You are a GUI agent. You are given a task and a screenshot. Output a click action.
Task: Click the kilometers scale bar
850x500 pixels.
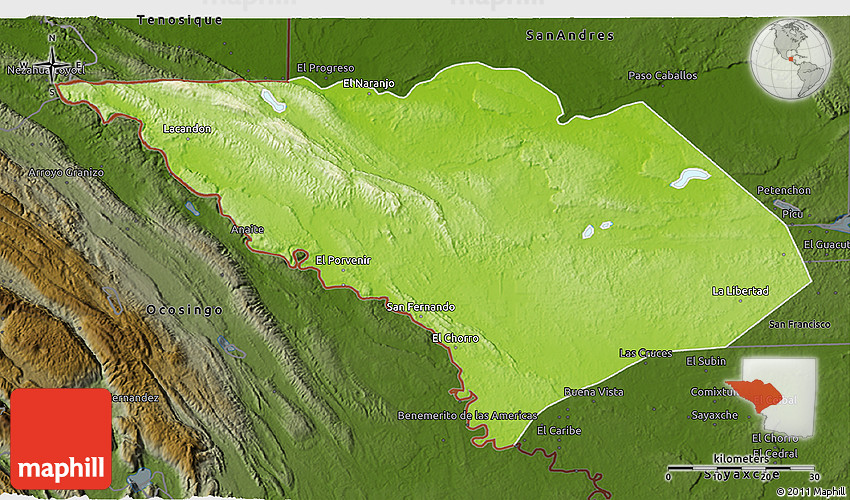[x=740, y=467]
